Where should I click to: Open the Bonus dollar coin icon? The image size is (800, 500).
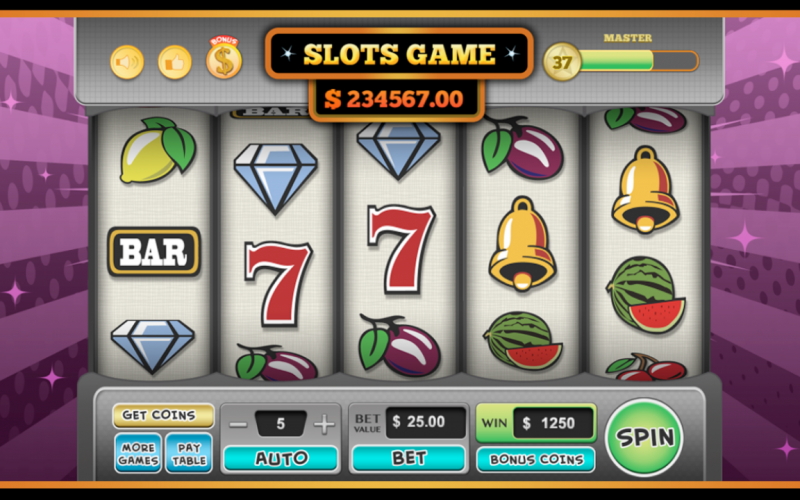[224, 58]
